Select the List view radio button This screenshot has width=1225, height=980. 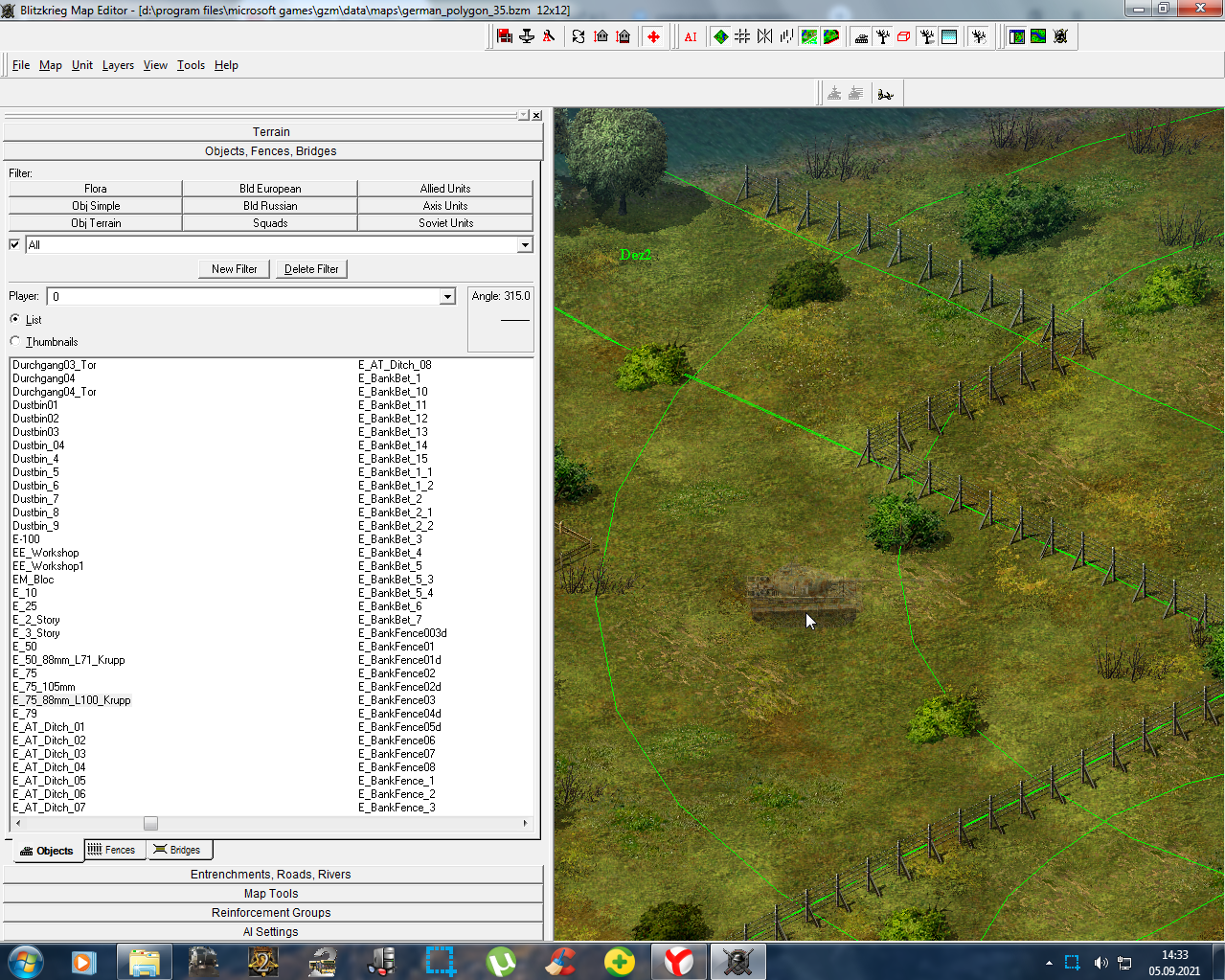14,319
